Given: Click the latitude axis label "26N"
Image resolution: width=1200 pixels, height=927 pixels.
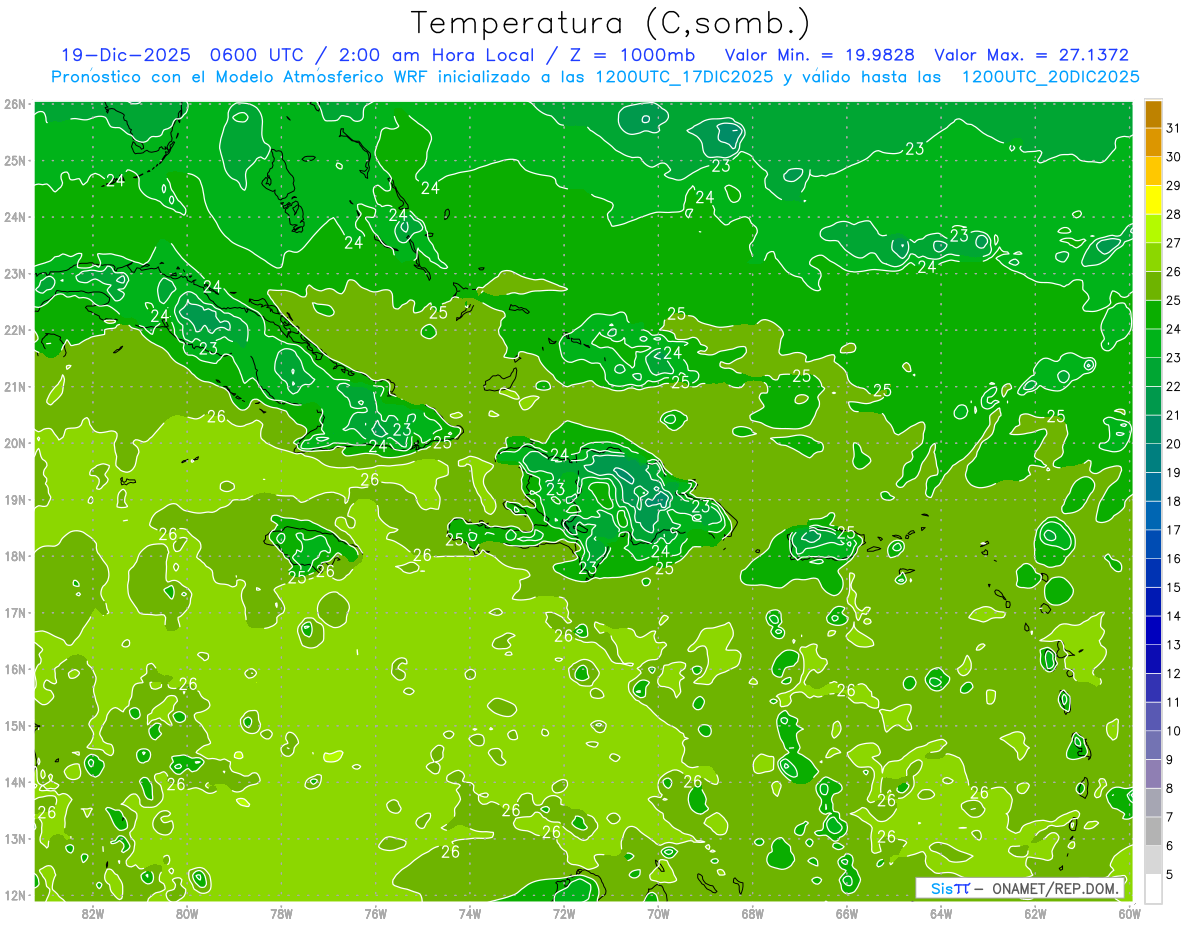Looking at the screenshot, I should pos(14,104).
